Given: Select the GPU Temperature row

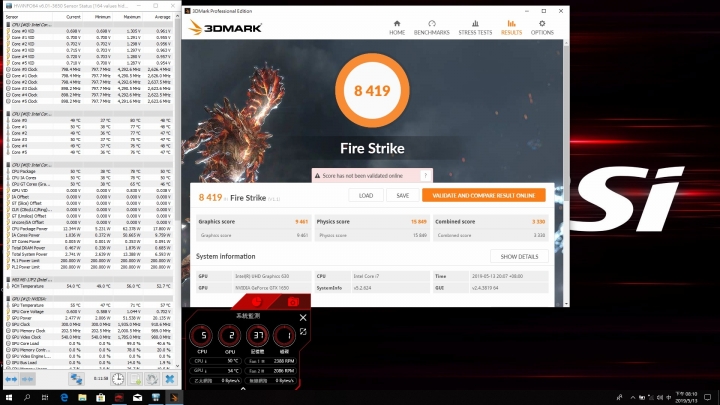Looking at the screenshot, I should click(x=89, y=305).
